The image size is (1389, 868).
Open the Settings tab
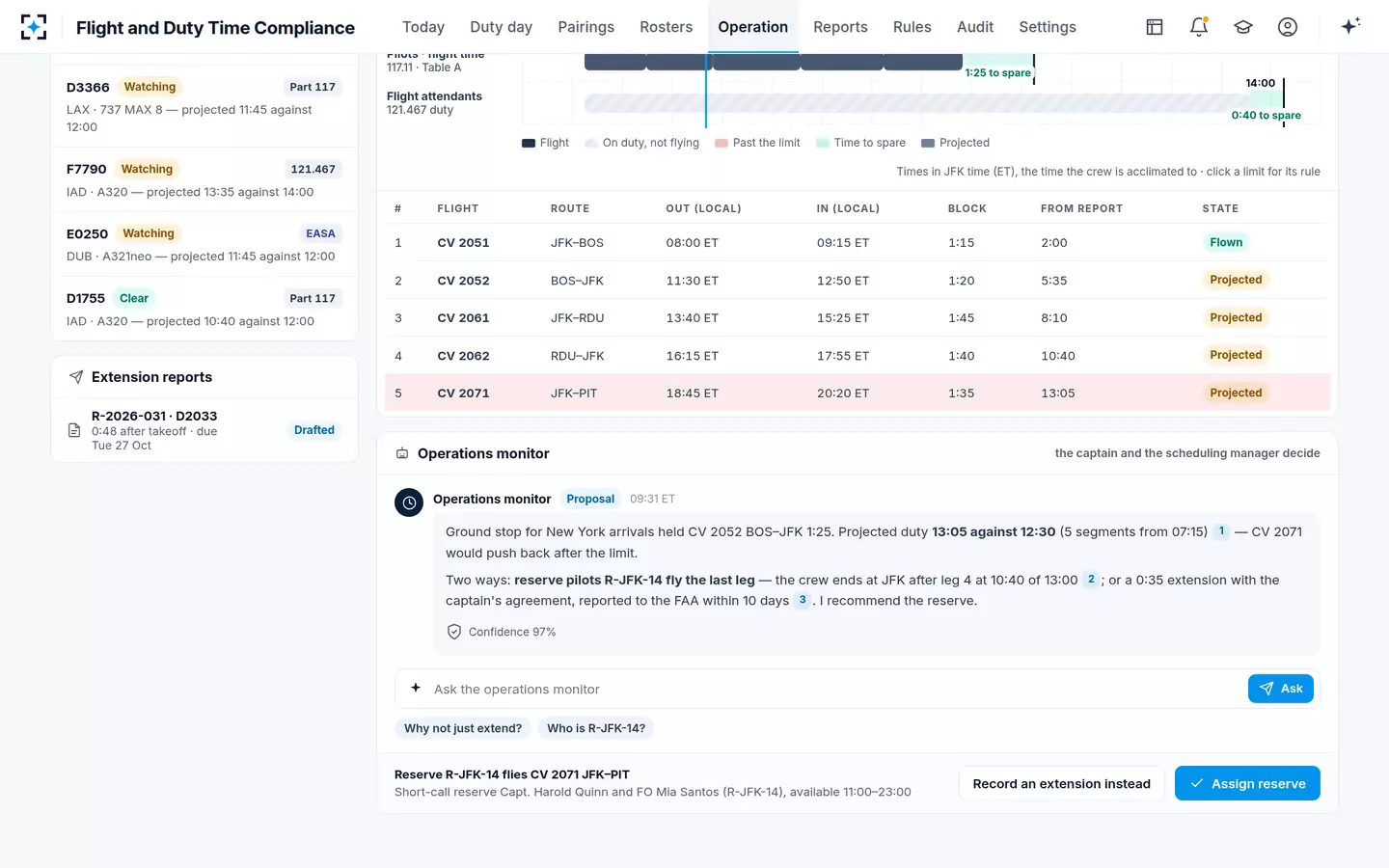click(x=1048, y=27)
